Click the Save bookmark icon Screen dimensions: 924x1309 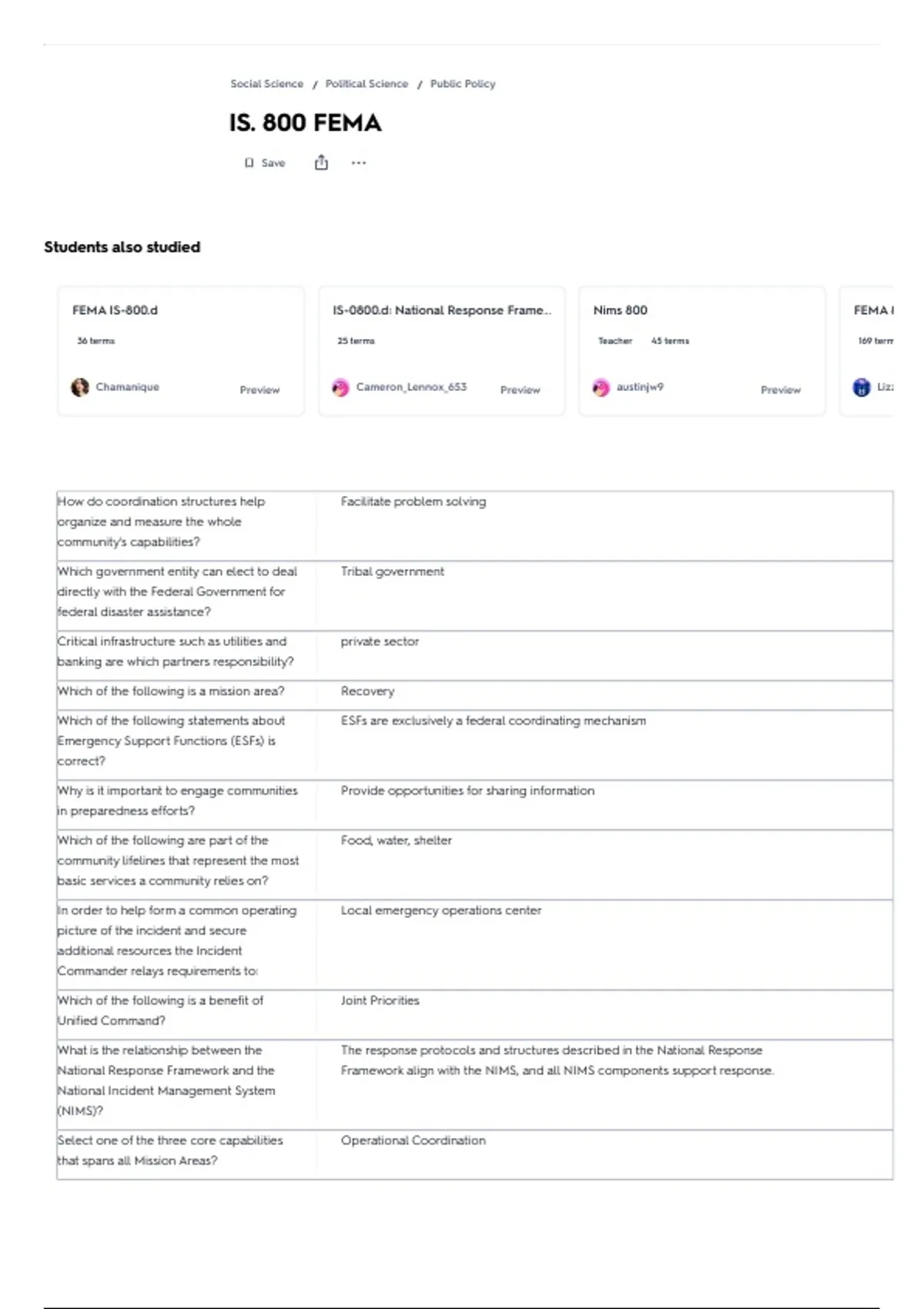click(249, 162)
